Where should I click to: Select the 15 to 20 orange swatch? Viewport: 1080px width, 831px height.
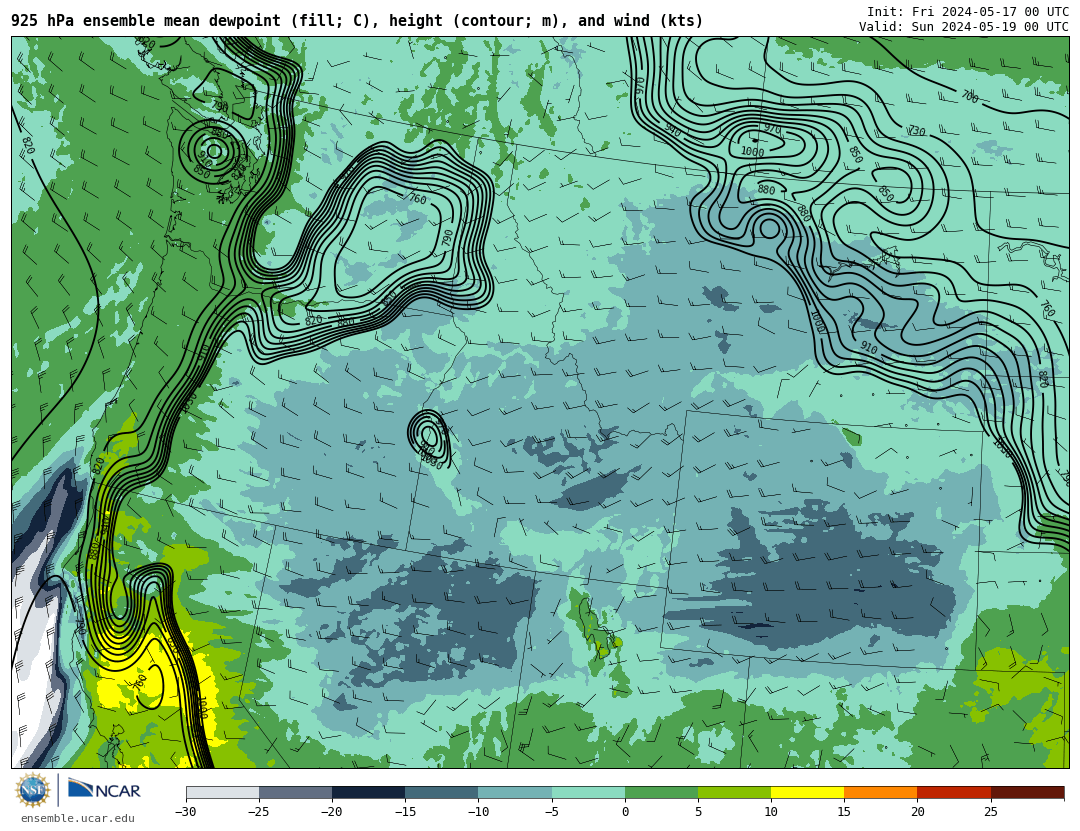click(881, 792)
